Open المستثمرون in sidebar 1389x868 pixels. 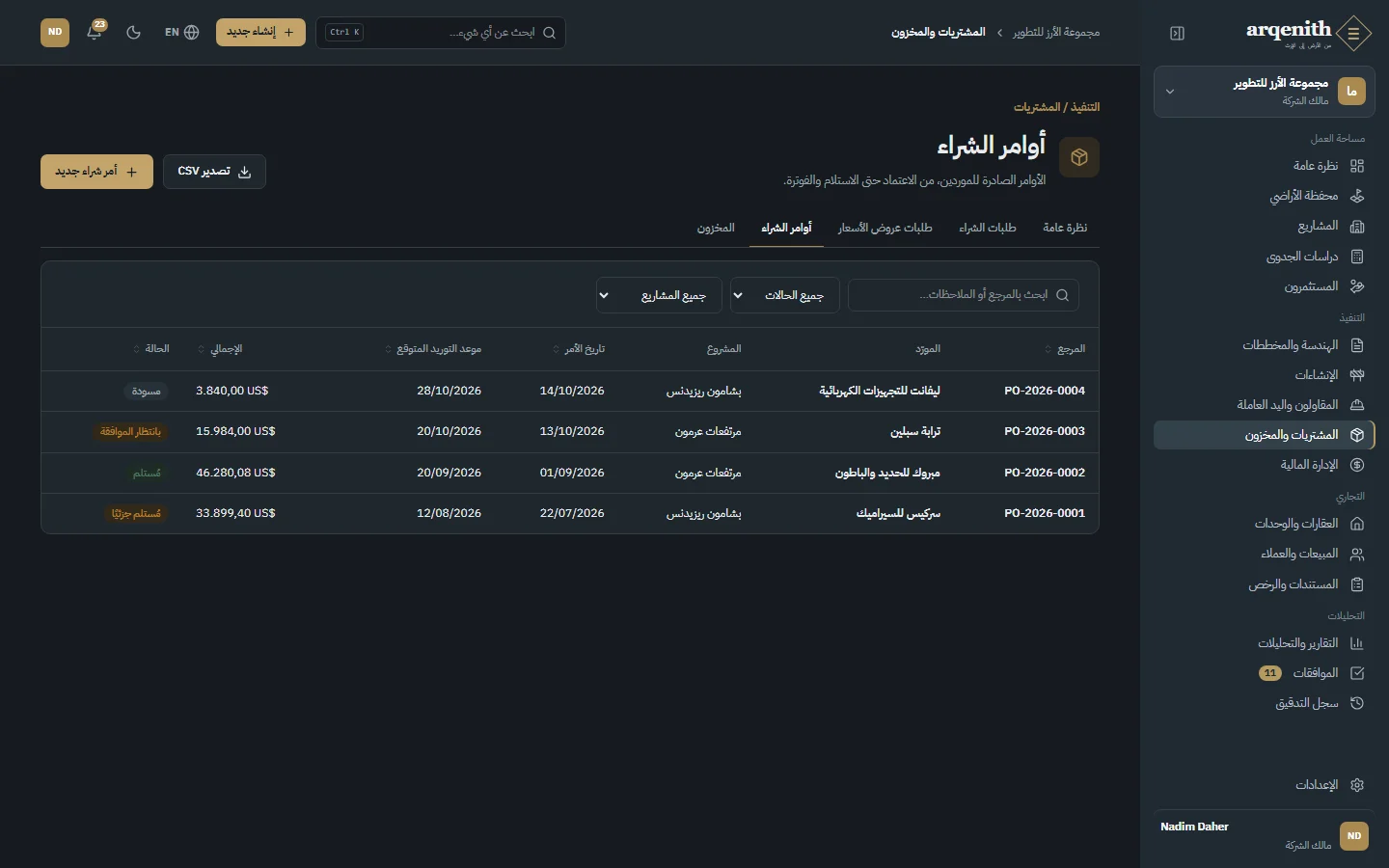point(1265,286)
